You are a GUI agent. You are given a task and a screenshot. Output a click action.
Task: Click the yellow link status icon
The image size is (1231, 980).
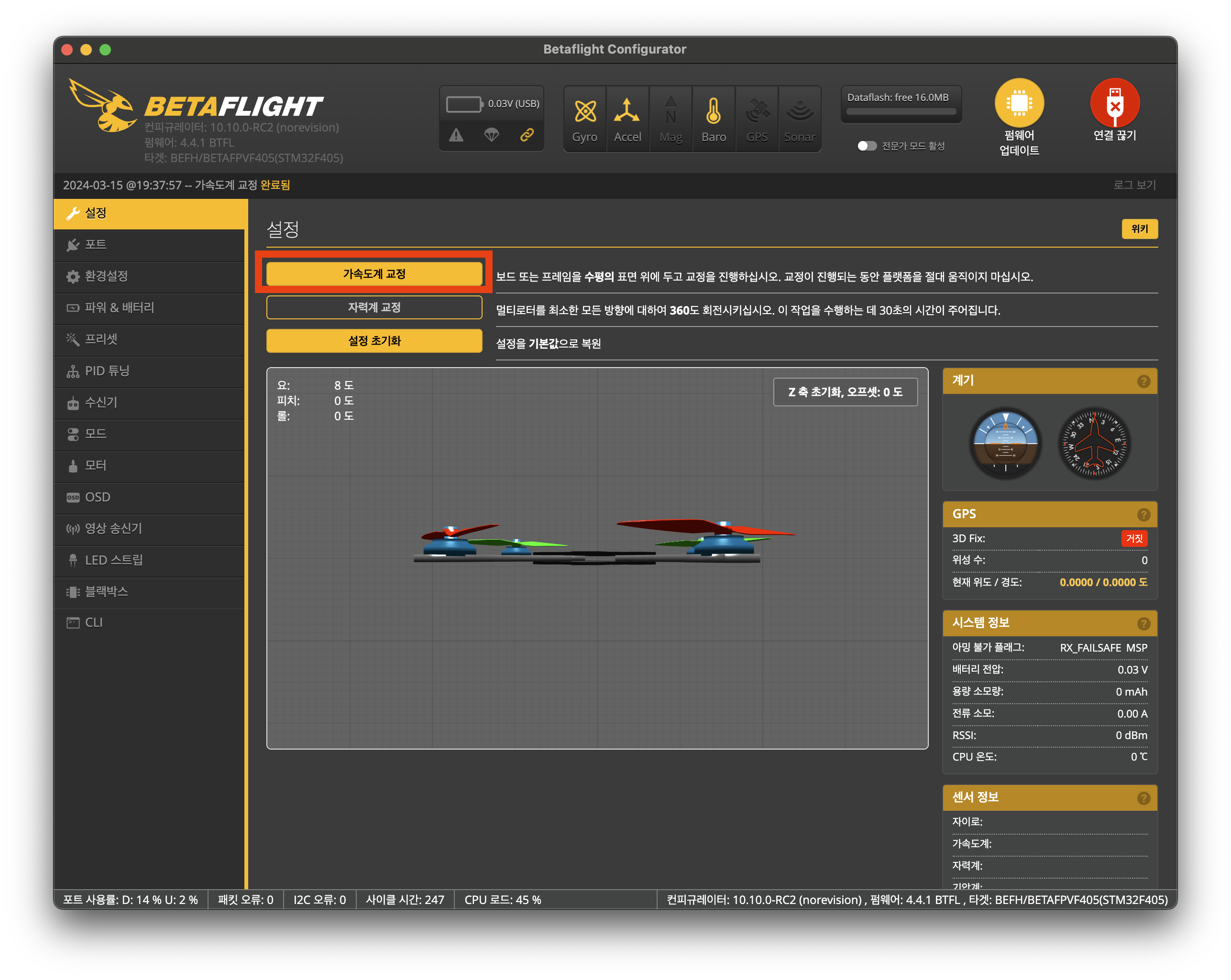pyautogui.click(x=527, y=135)
